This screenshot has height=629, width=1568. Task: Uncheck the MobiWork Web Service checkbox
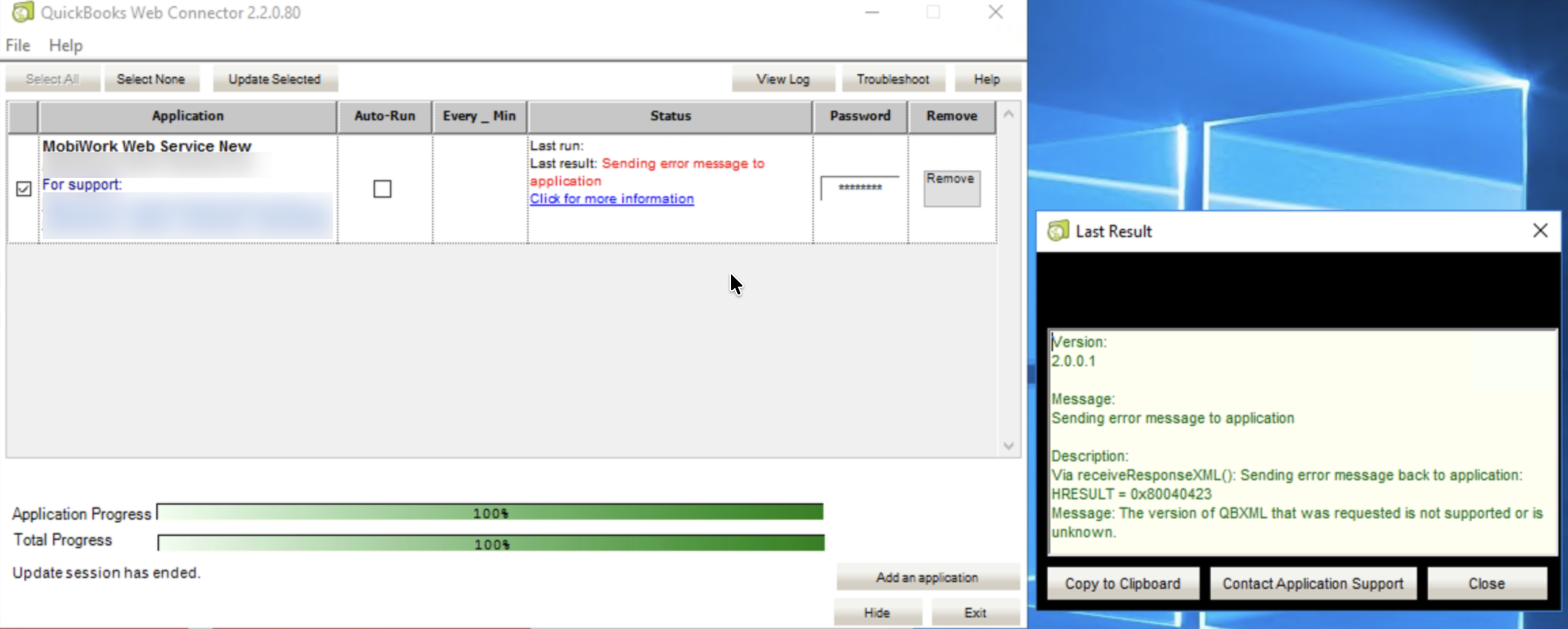tap(24, 189)
